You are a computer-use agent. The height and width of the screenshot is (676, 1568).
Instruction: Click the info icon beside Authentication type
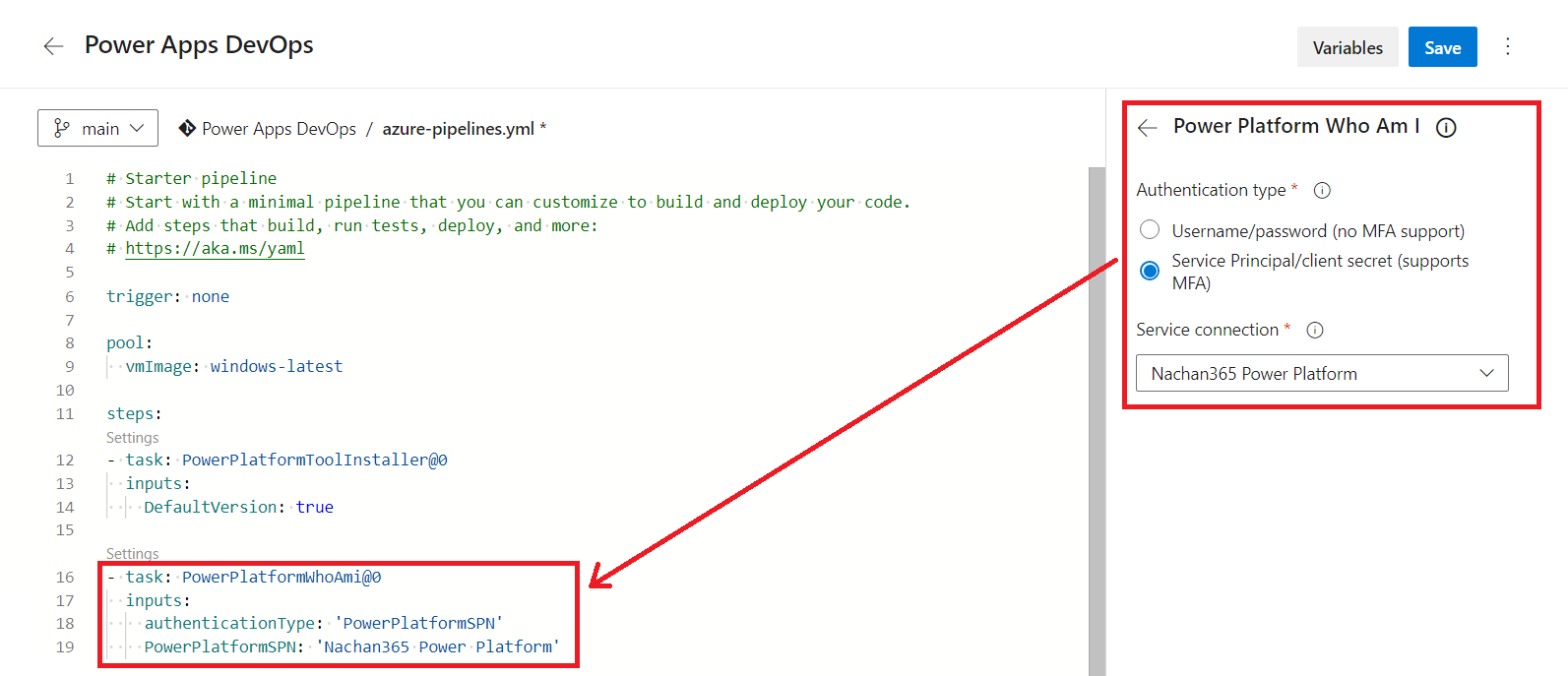(1322, 190)
